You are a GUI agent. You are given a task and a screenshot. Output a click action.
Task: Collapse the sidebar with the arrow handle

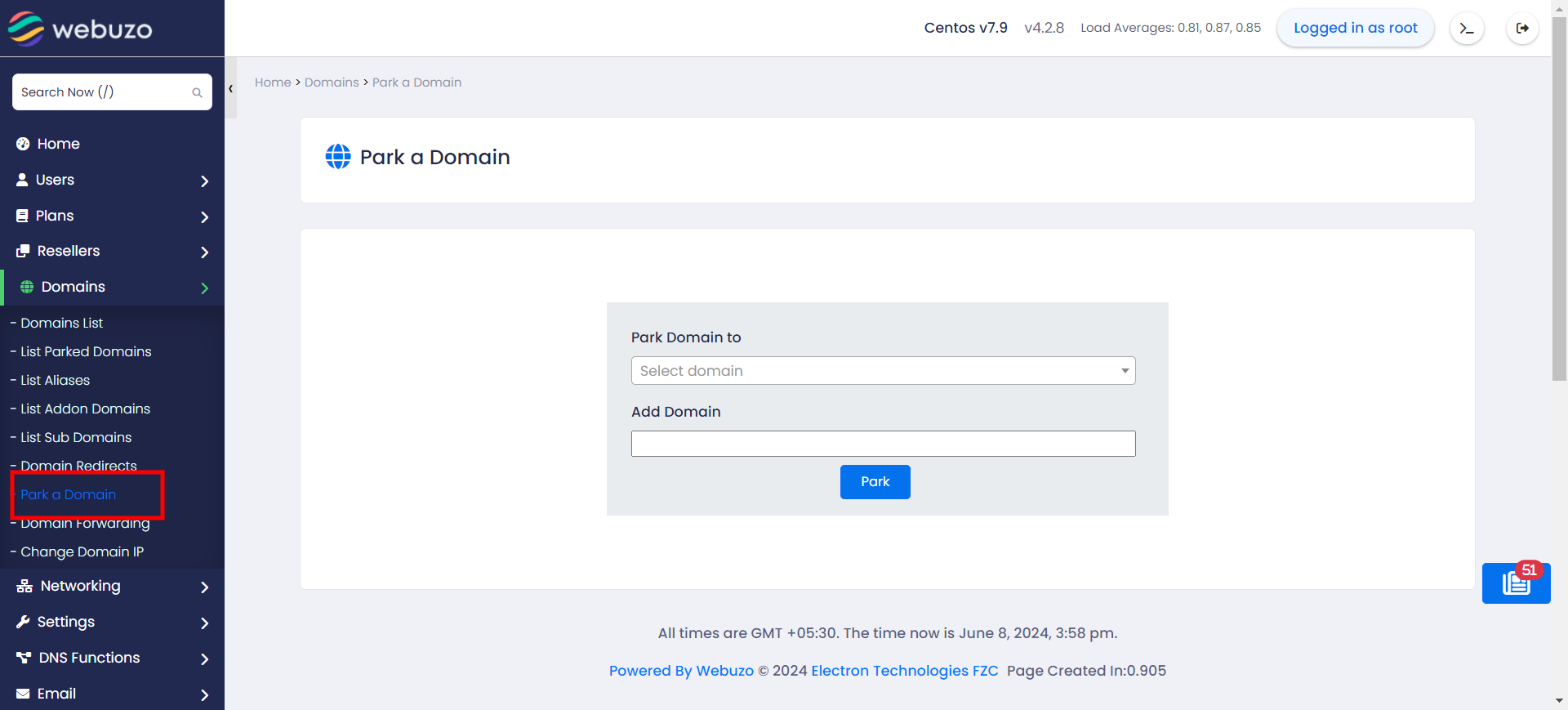point(231,88)
